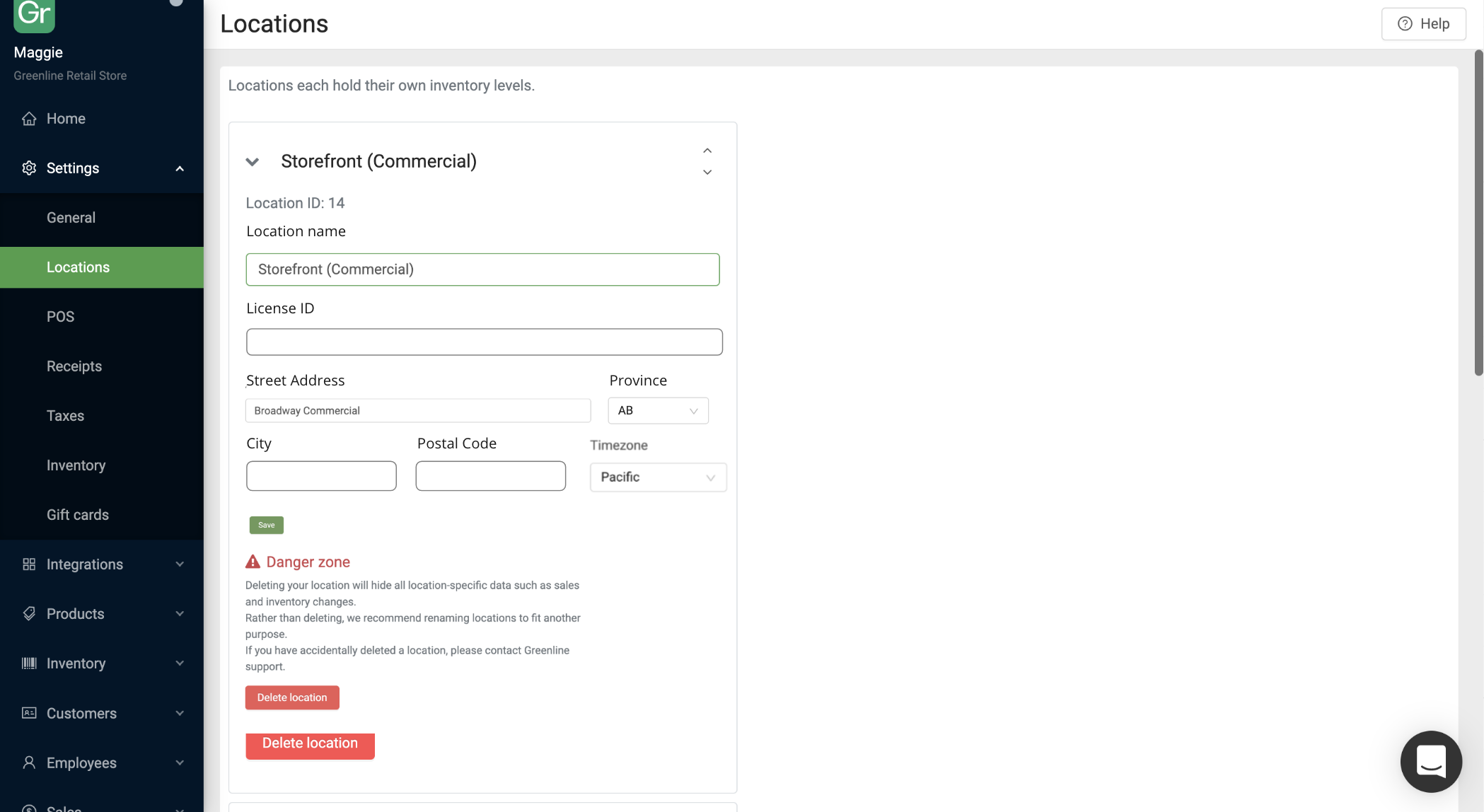Click the green Save button
The image size is (1484, 812).
coord(266,525)
